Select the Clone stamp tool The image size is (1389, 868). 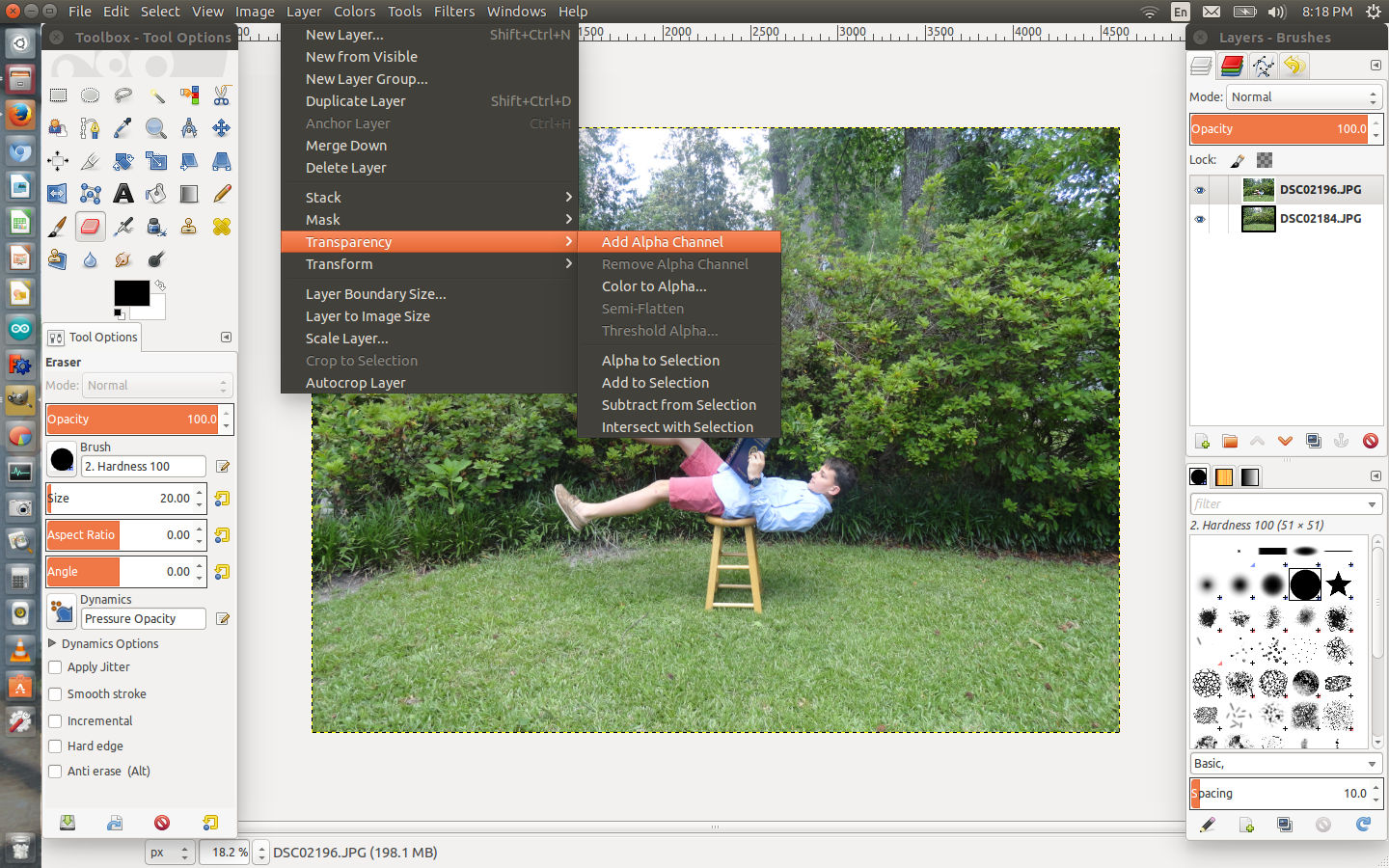coord(189,227)
